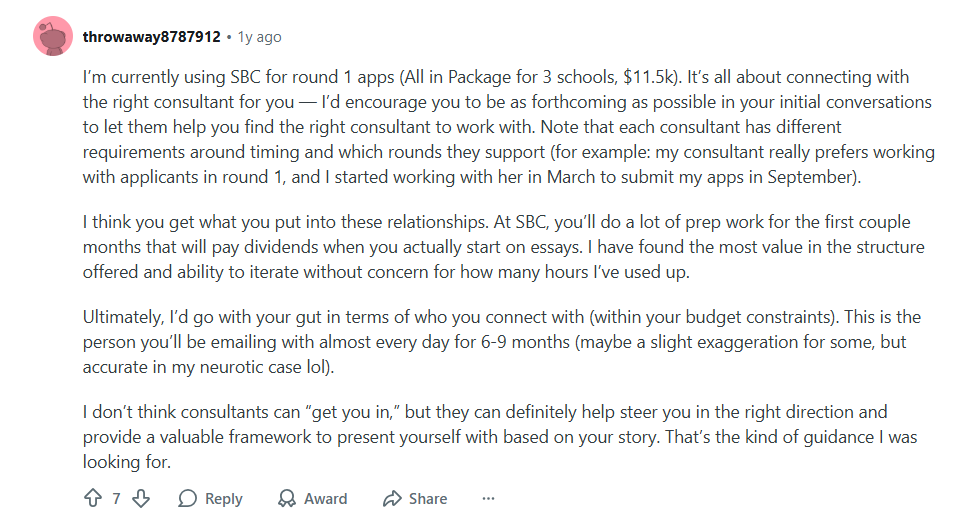The height and width of the screenshot is (530, 970).
Task: Downvote this comment with the down arrow
Action: coord(141,499)
